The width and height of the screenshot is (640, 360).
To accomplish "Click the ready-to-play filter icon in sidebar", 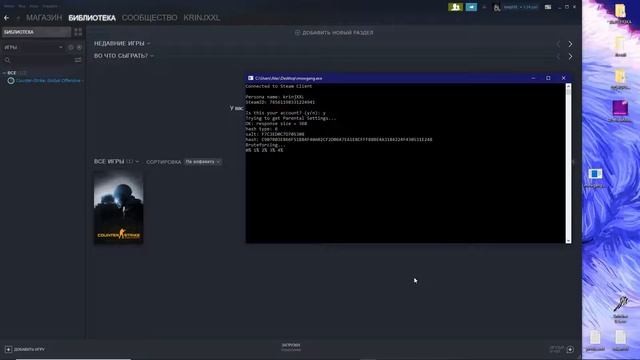I will click(79, 47).
